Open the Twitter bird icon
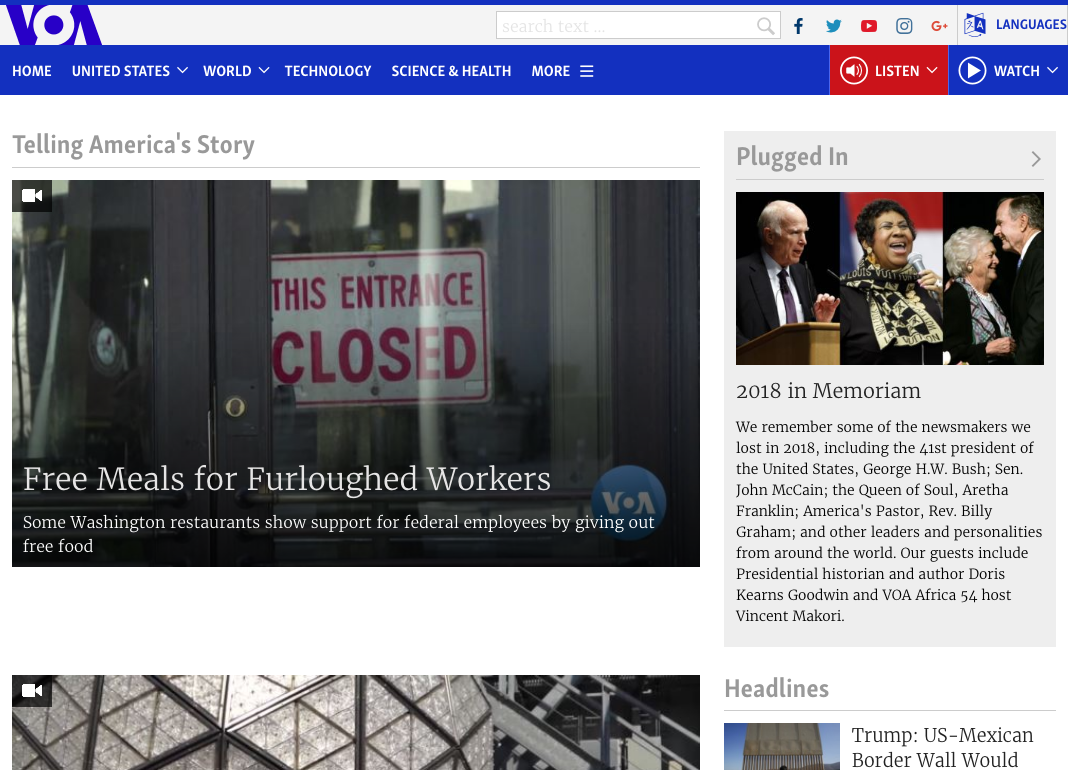The height and width of the screenshot is (770, 1068). coord(833,26)
